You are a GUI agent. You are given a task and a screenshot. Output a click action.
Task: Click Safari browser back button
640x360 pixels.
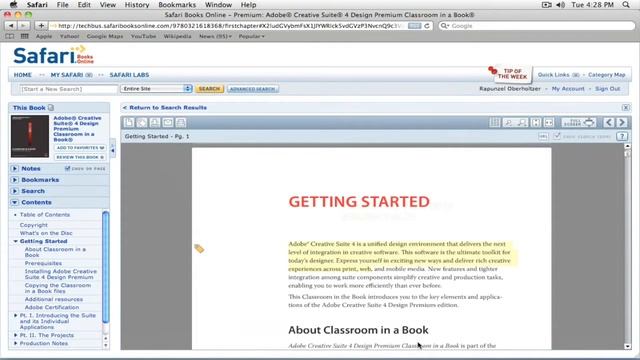[11, 26]
